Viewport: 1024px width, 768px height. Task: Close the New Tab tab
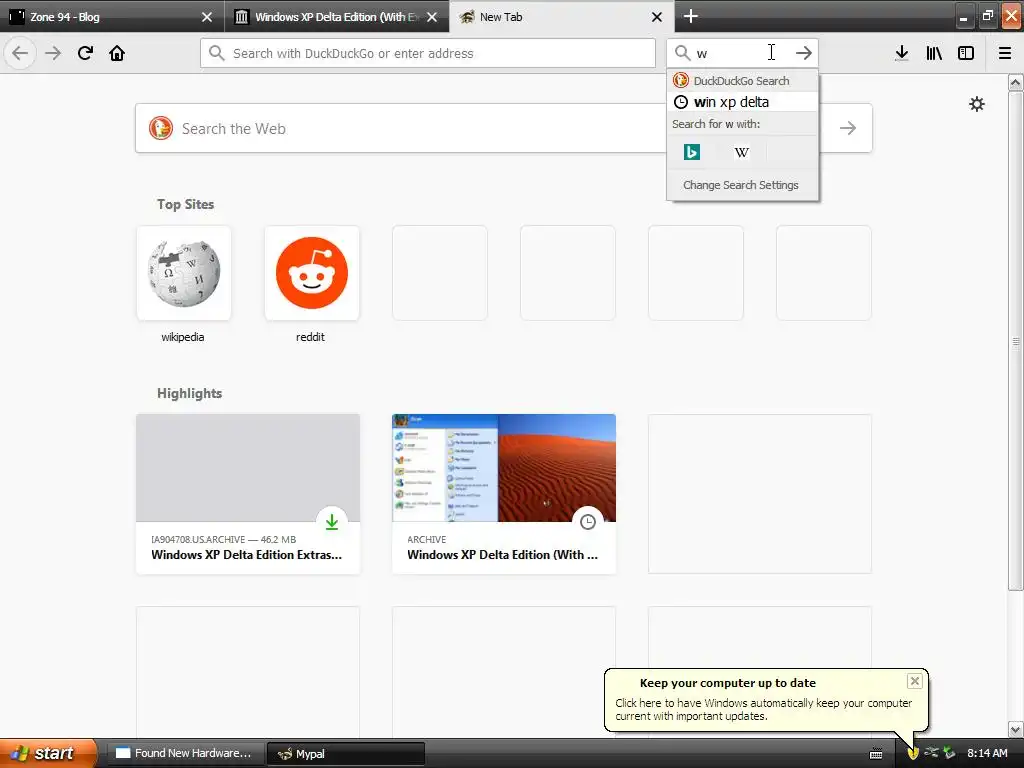[657, 17]
